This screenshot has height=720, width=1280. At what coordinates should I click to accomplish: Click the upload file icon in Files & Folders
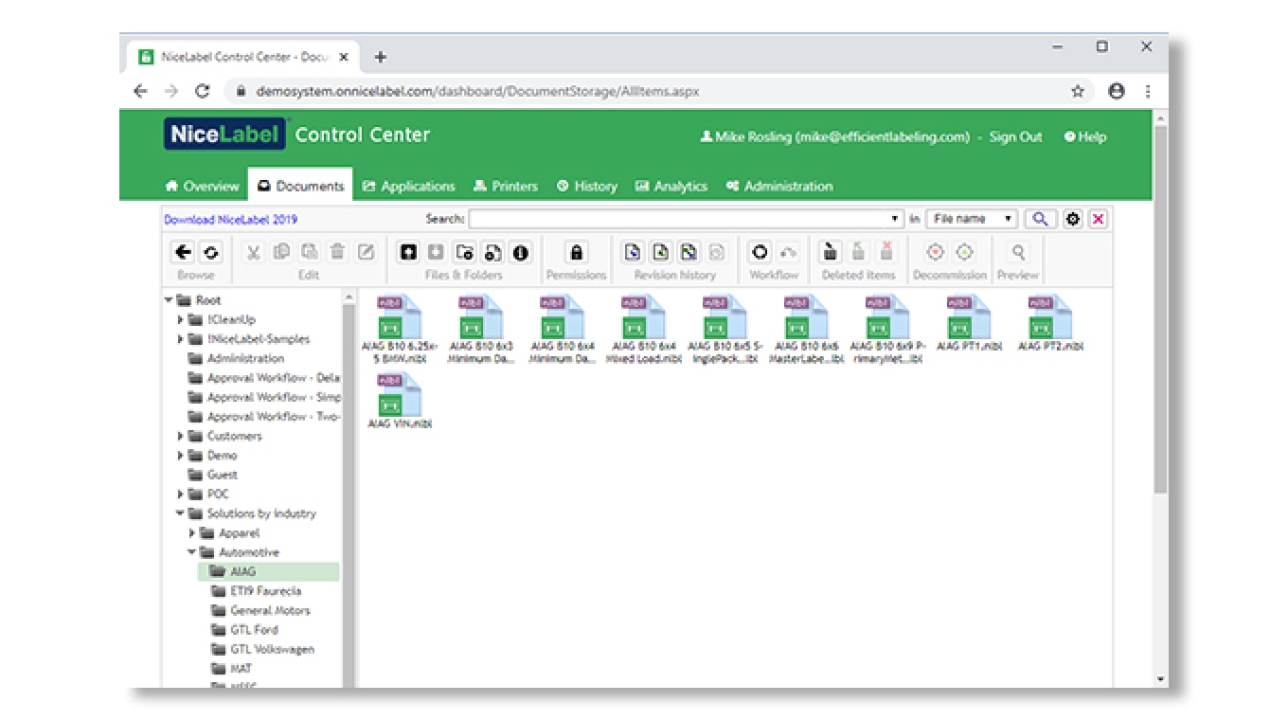(408, 253)
